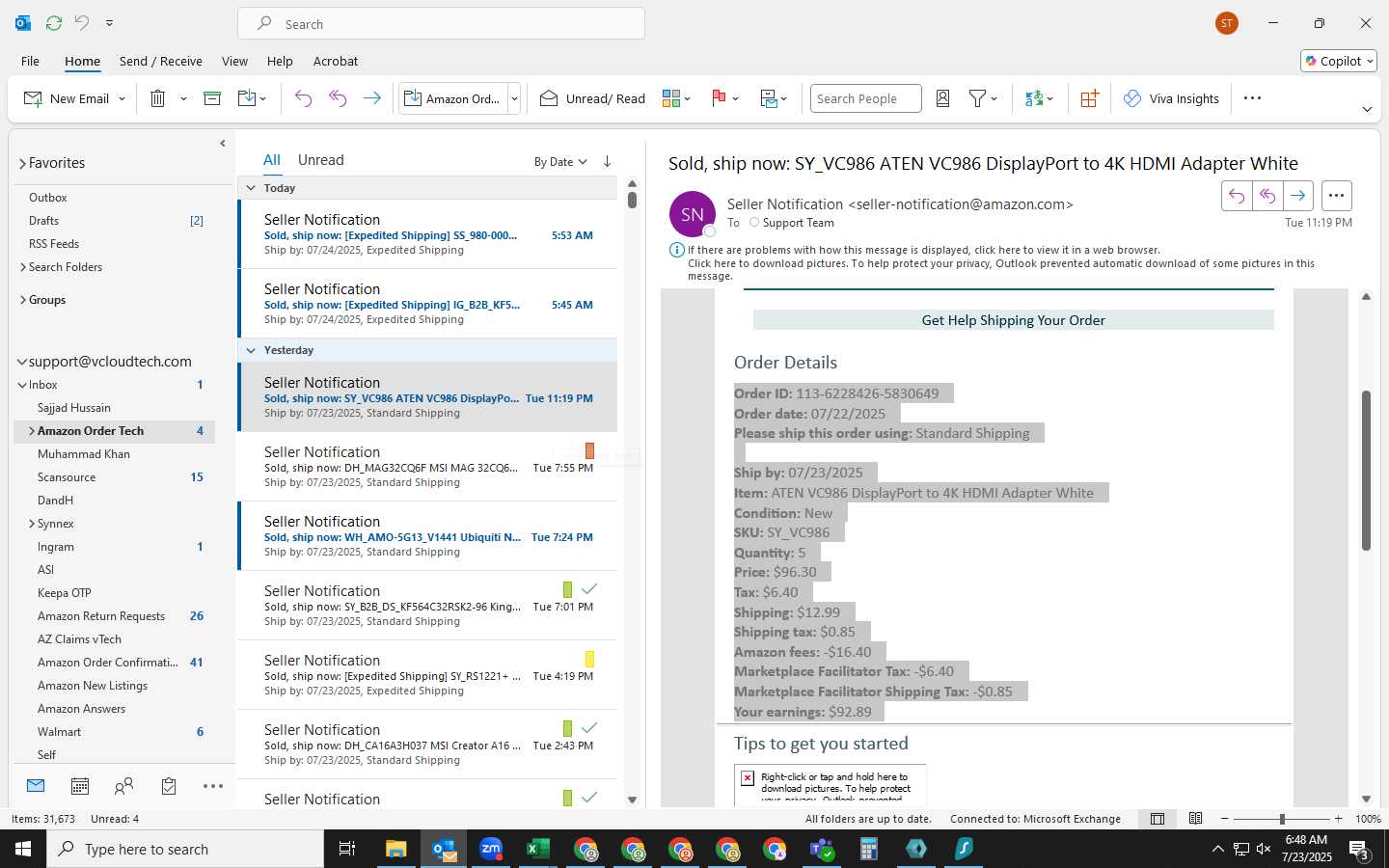Switch to Normal view in the status bar
Screen dimensions: 1389x868
(1157, 819)
